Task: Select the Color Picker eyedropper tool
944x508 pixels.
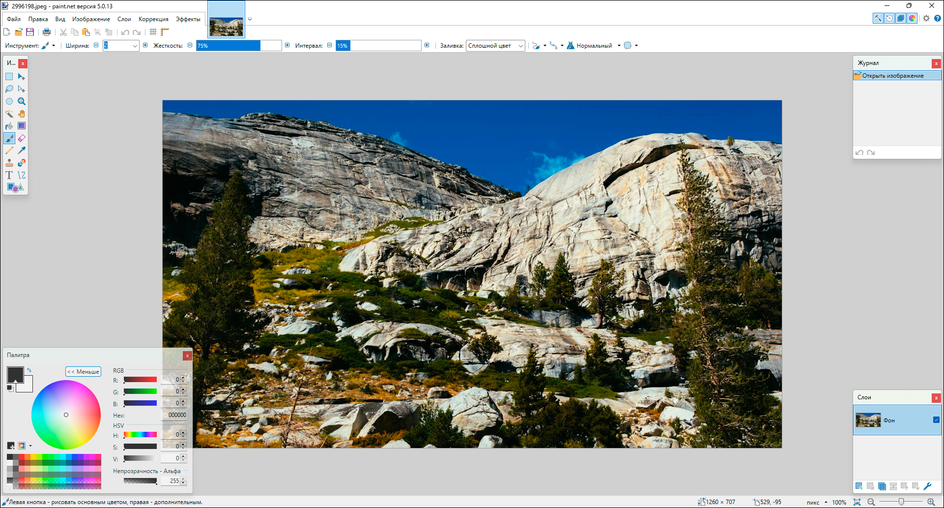Action: (x=22, y=150)
